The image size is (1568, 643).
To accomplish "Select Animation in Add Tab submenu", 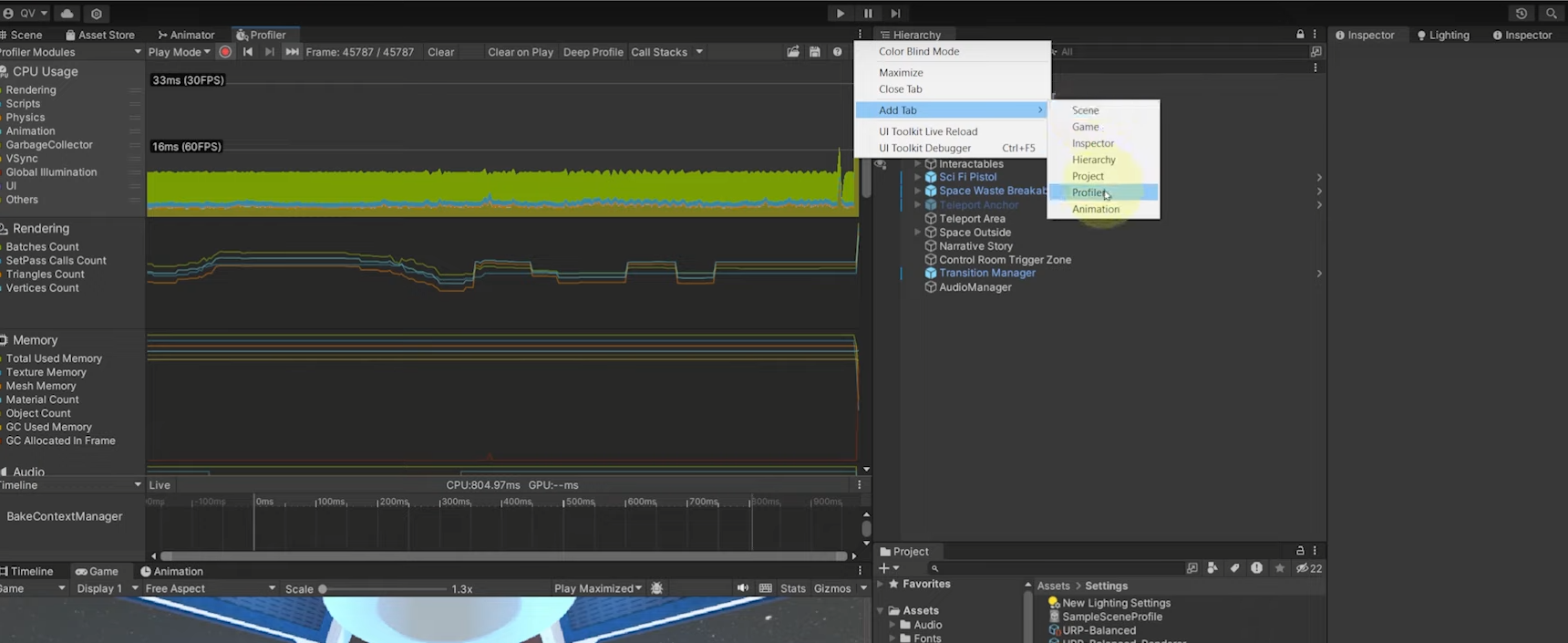I will (1103, 209).
